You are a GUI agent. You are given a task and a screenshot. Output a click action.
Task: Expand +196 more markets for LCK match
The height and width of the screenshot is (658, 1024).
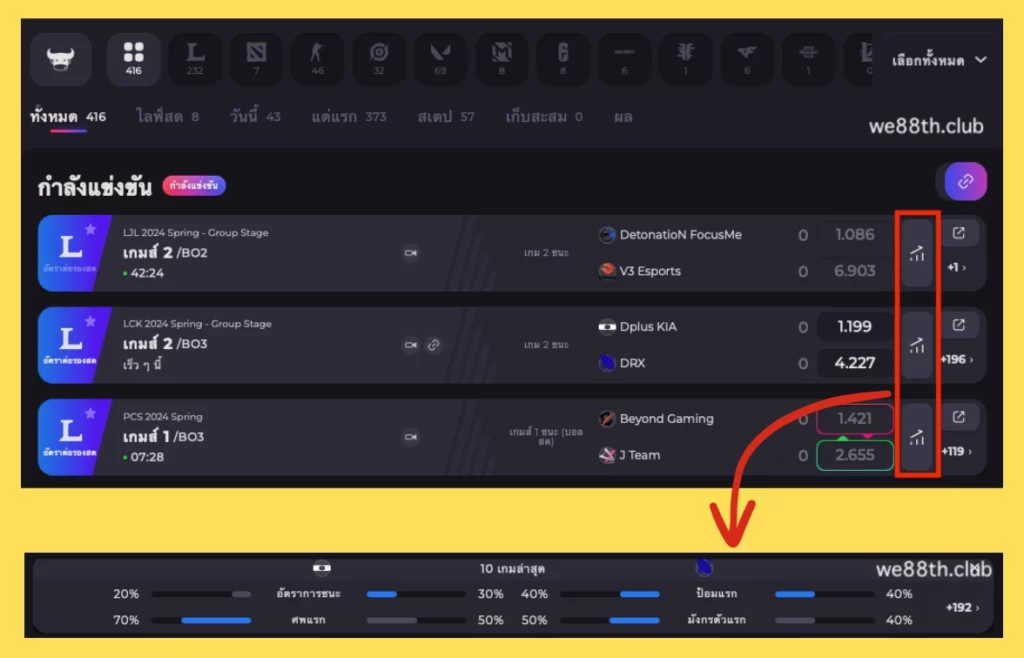[957, 359]
